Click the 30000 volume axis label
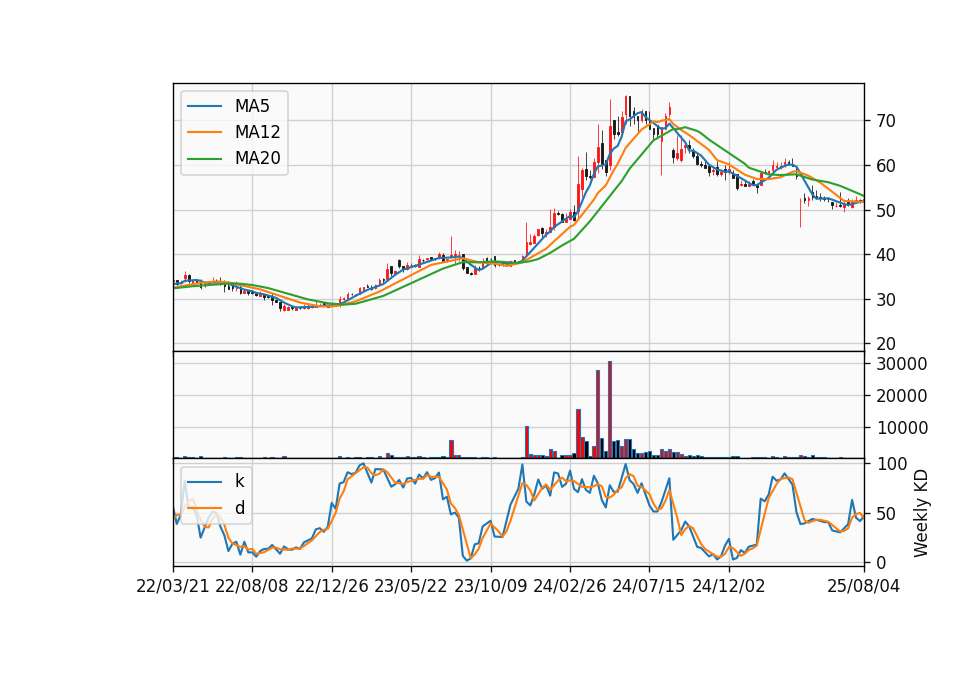The width and height of the screenshot is (960, 690). 902,364
